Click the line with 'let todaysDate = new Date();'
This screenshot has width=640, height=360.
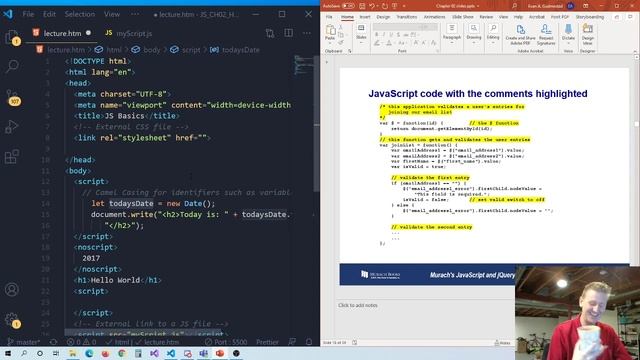pyautogui.click(x=153, y=203)
